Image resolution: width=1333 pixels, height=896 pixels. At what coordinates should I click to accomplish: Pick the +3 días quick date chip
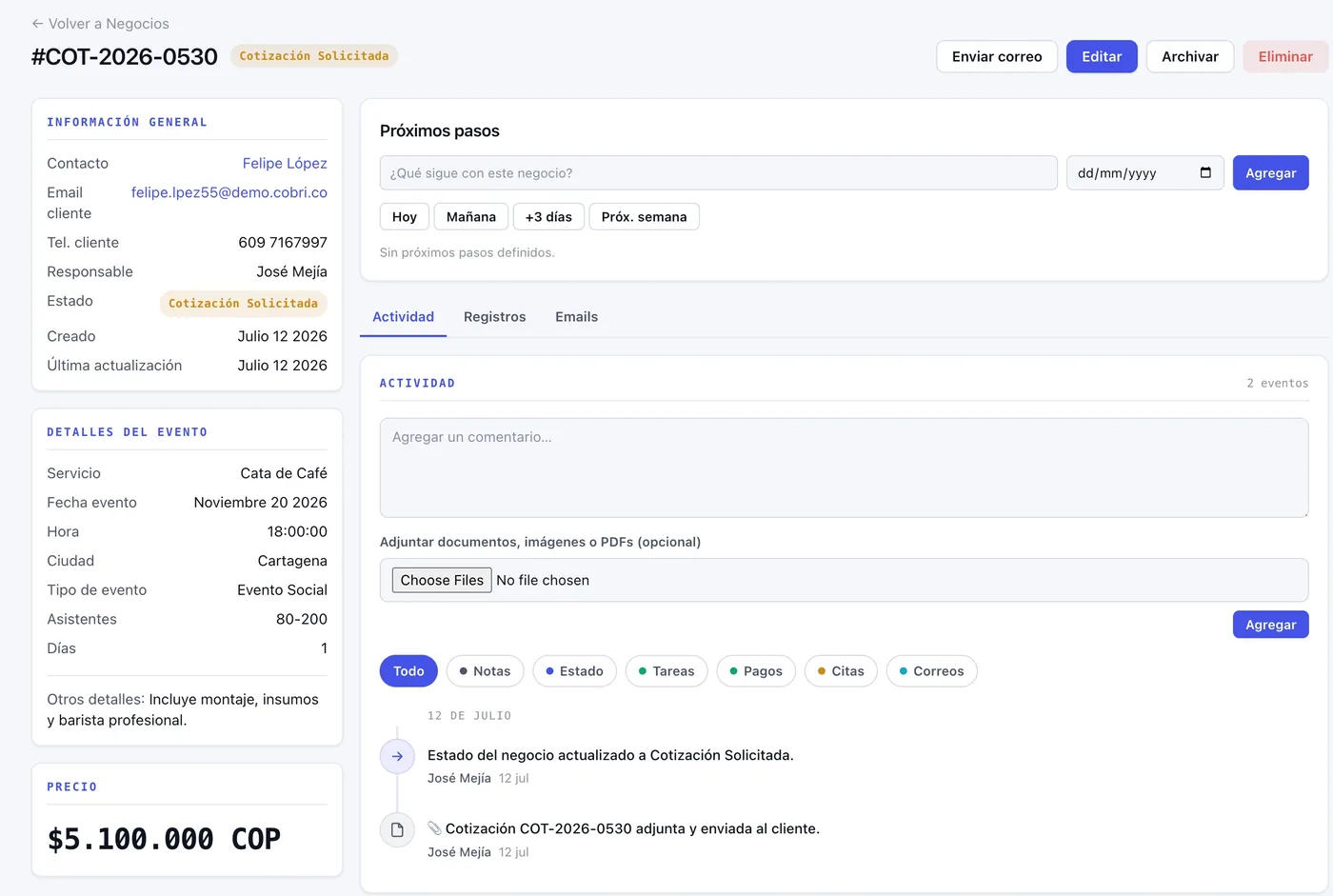click(548, 217)
